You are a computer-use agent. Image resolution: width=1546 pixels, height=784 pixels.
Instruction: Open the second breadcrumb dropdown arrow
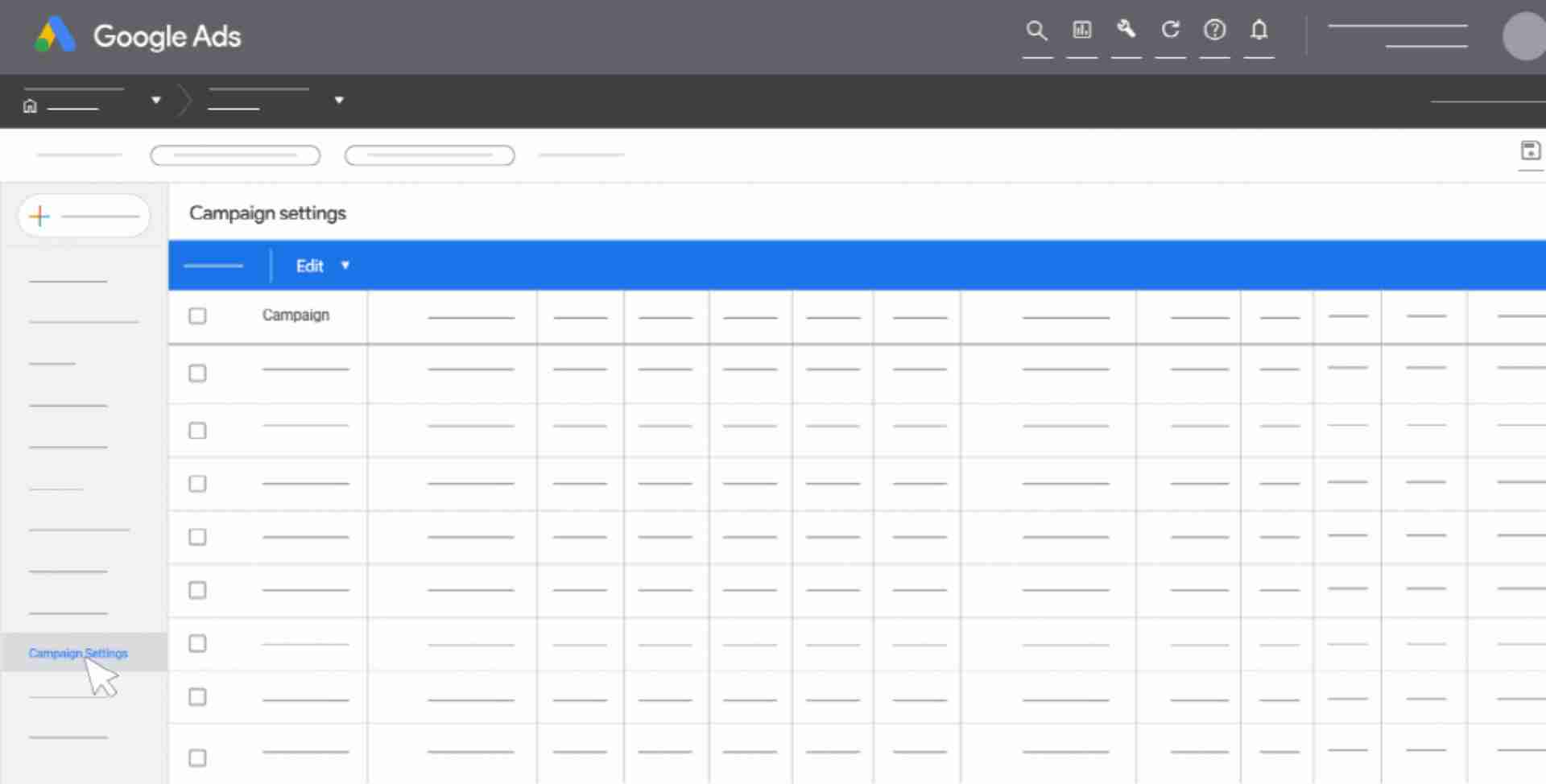[338, 100]
